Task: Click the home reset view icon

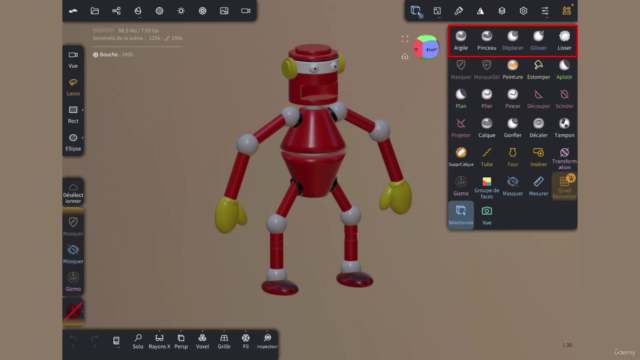Action: pyautogui.click(x=404, y=57)
